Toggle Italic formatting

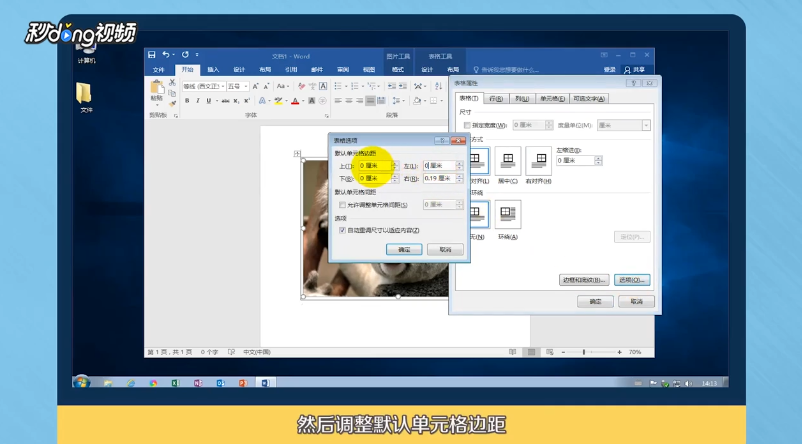pos(198,101)
